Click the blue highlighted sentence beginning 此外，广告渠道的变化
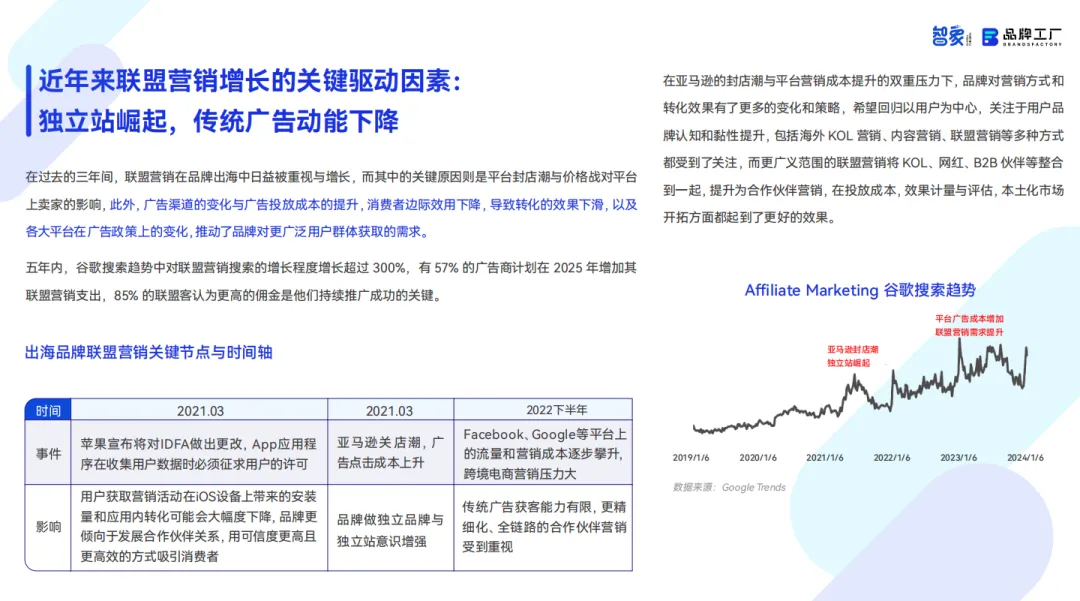1080x601 pixels. click(x=331, y=218)
